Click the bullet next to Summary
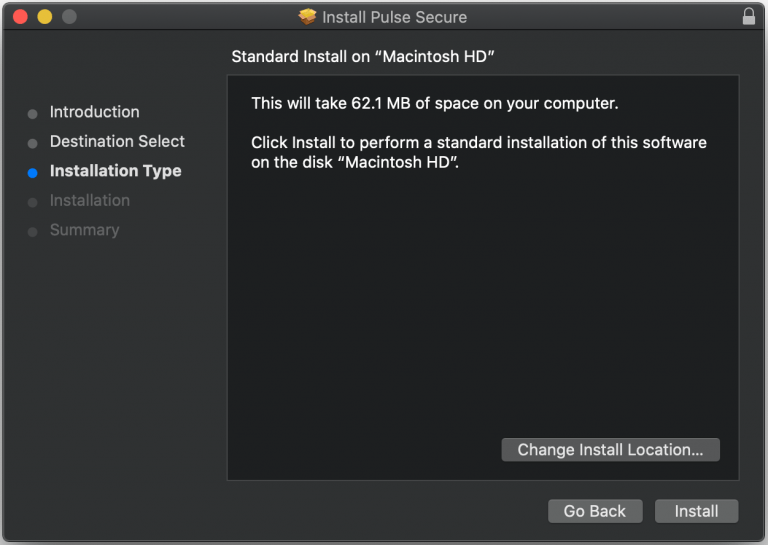 point(32,231)
